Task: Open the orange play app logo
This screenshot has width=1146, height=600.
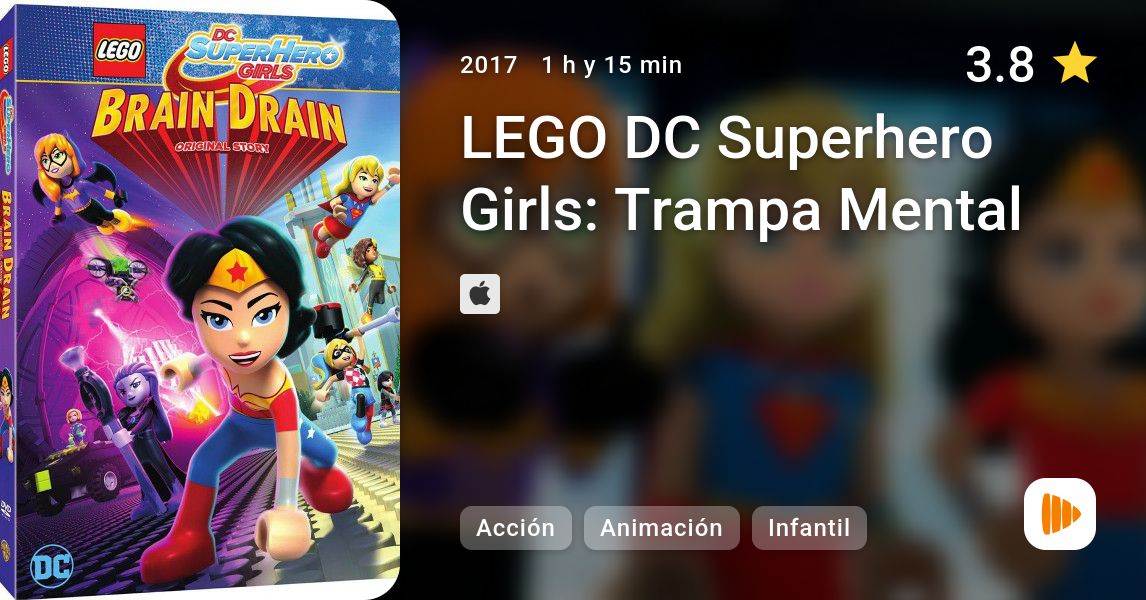Action: point(1060,514)
